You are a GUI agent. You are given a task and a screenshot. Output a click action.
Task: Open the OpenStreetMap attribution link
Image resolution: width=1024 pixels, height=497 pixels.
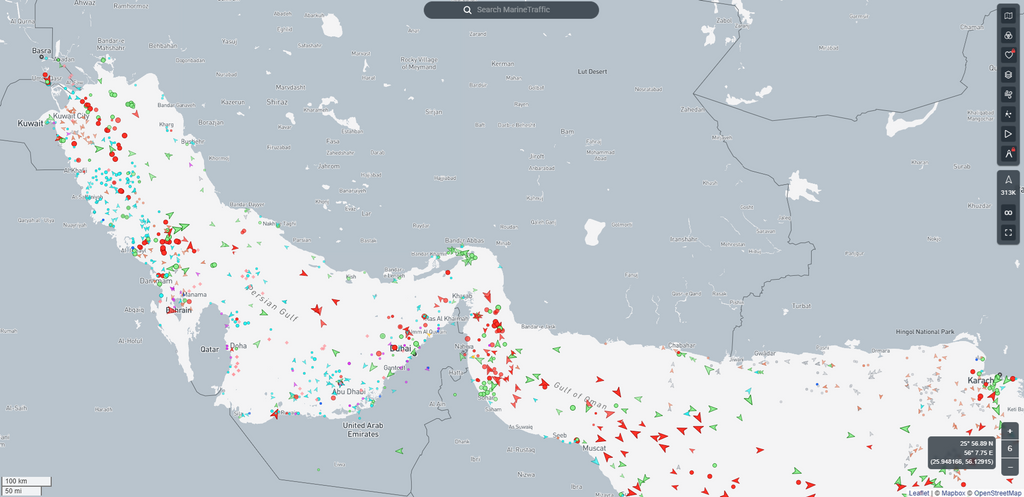[997, 493]
